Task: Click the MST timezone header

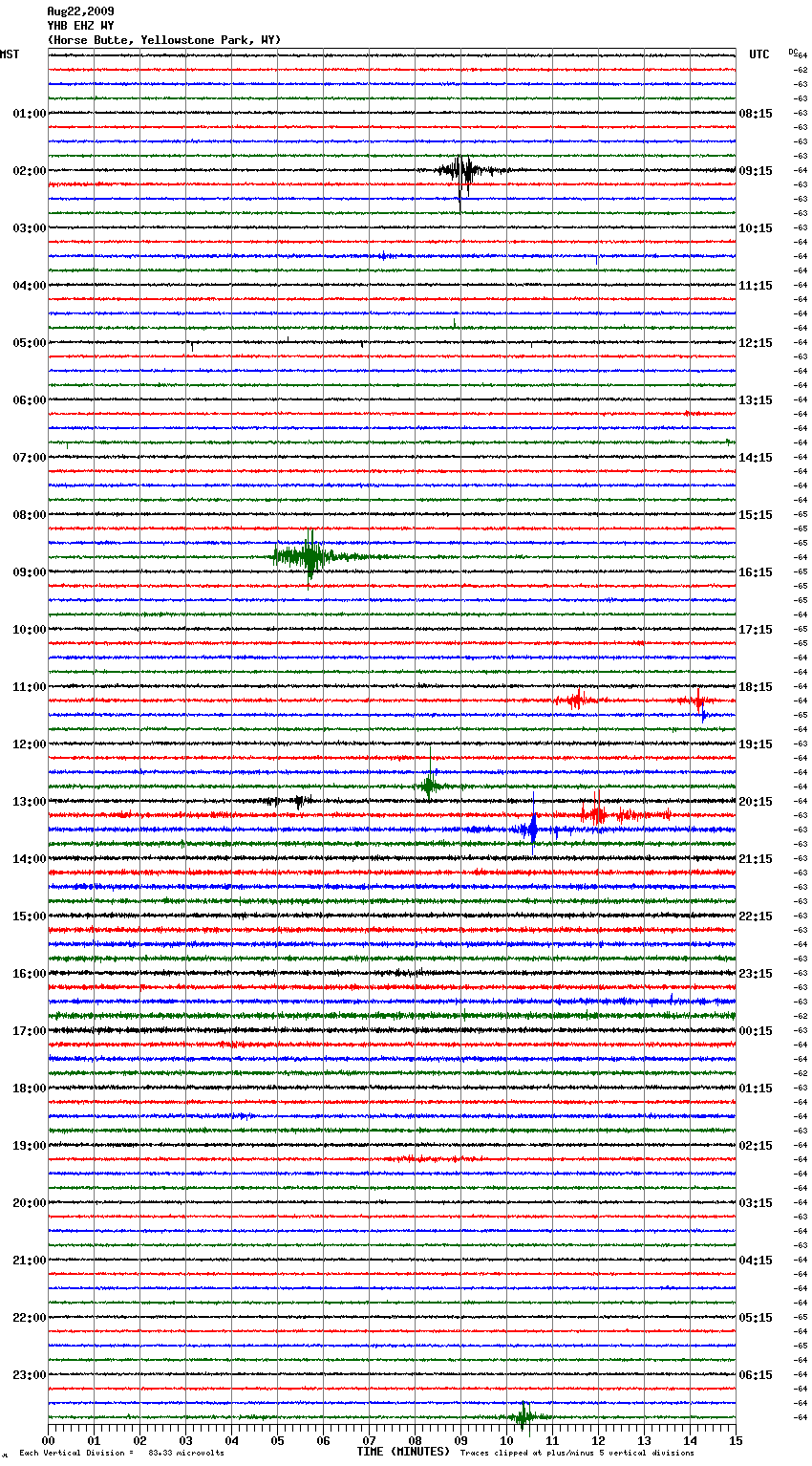Action: click(x=10, y=54)
